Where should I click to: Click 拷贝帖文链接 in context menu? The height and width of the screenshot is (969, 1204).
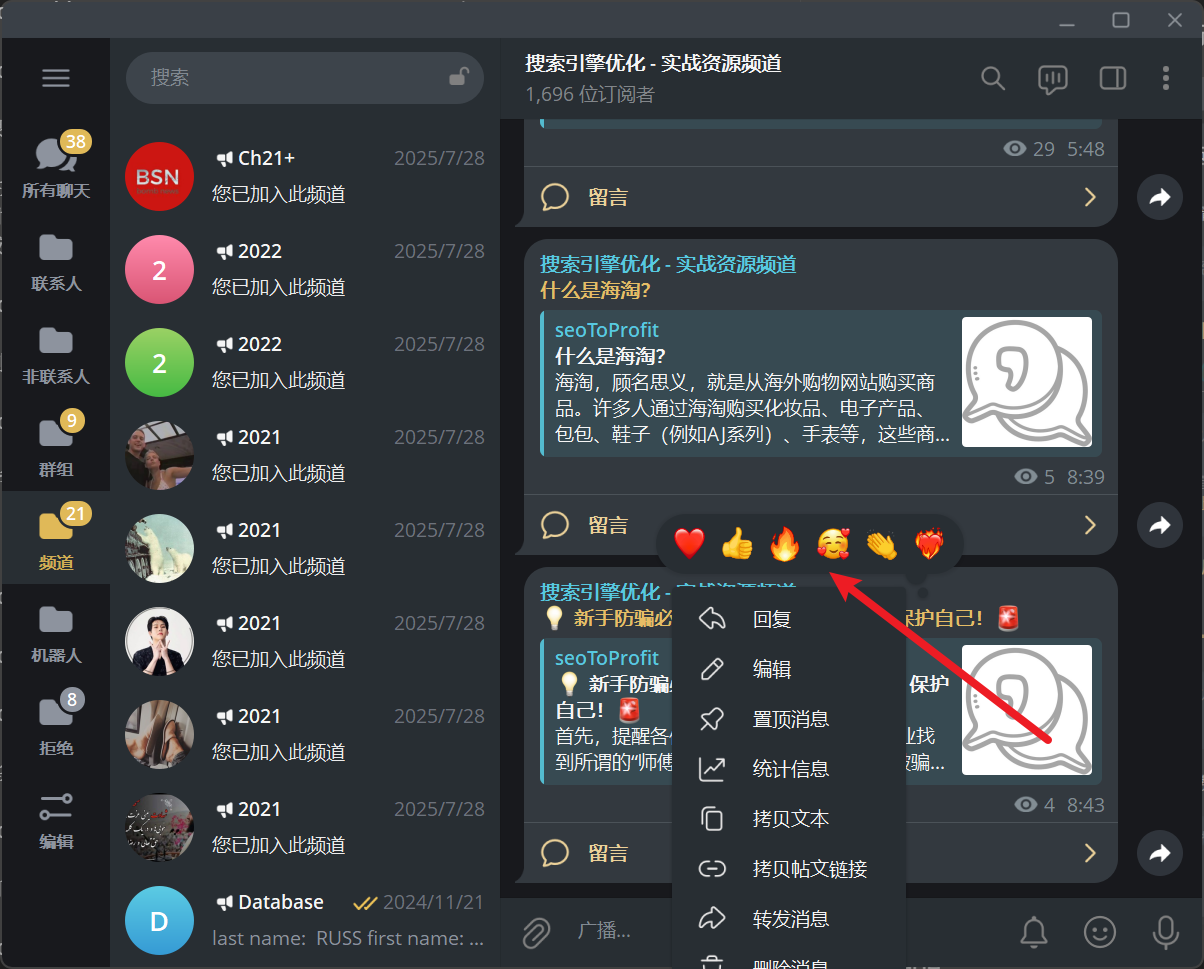point(809,869)
